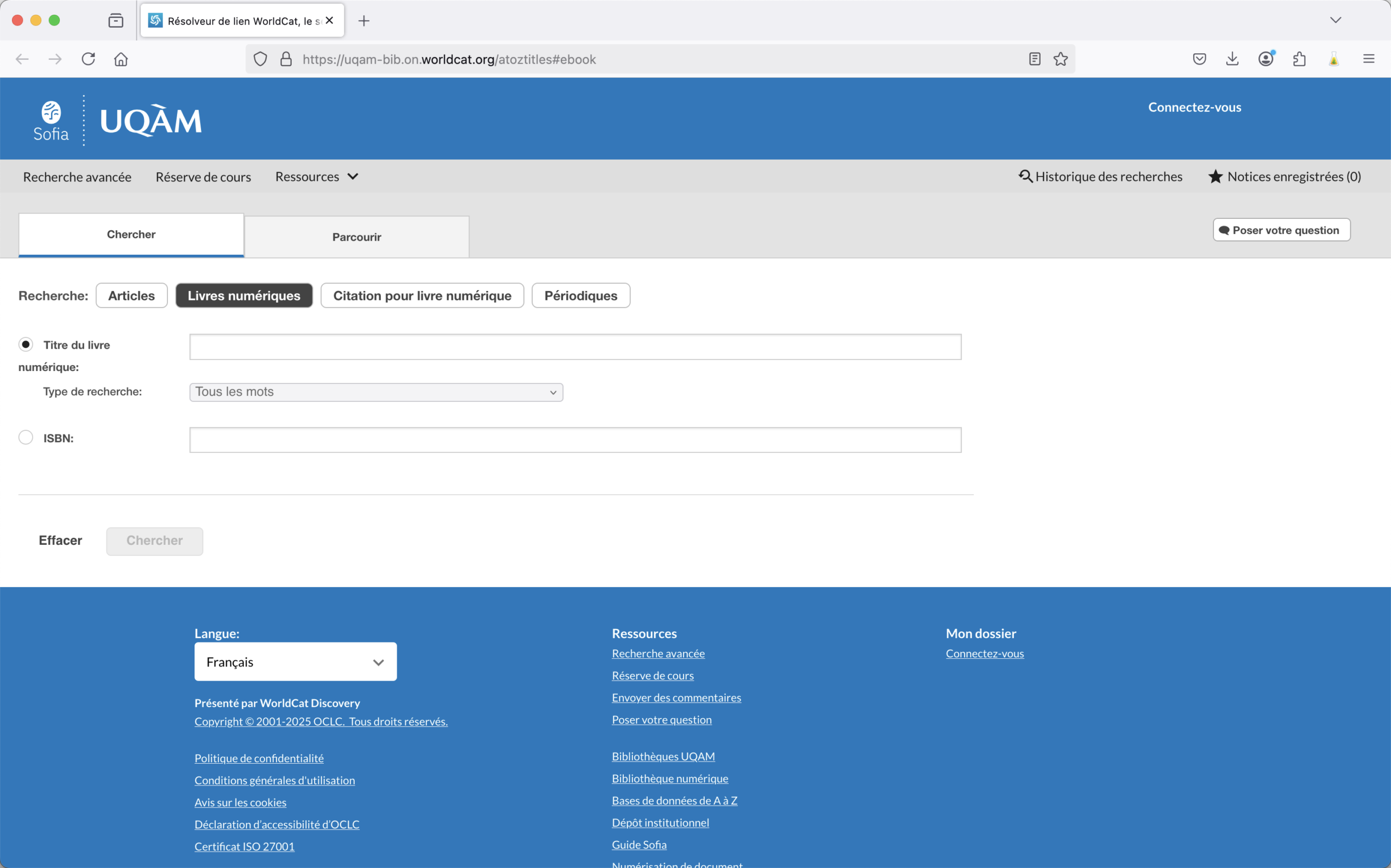Screen dimensions: 1391x868
Task: Select the Titre du livre numérique radio button
Action: pyautogui.click(x=26, y=344)
